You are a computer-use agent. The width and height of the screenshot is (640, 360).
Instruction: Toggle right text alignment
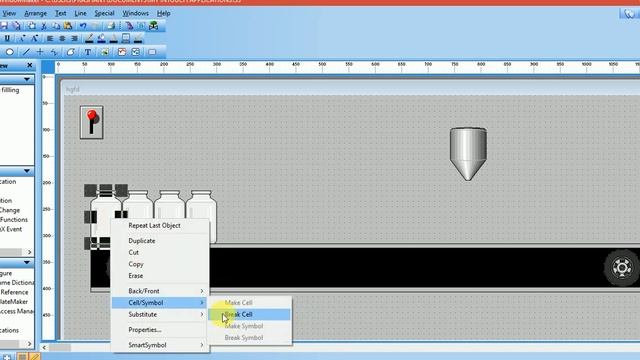click(74, 38)
